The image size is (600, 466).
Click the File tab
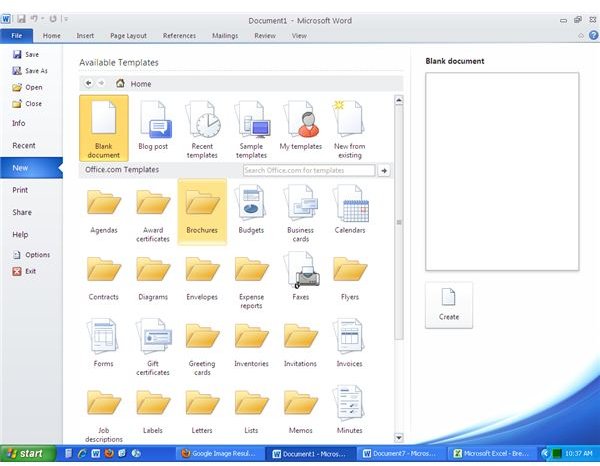click(16, 36)
